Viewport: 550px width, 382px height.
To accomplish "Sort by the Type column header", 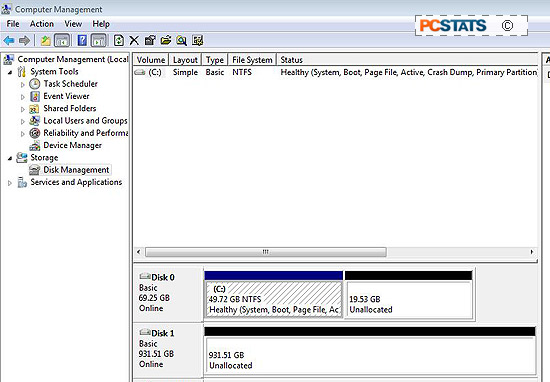I will [215, 60].
